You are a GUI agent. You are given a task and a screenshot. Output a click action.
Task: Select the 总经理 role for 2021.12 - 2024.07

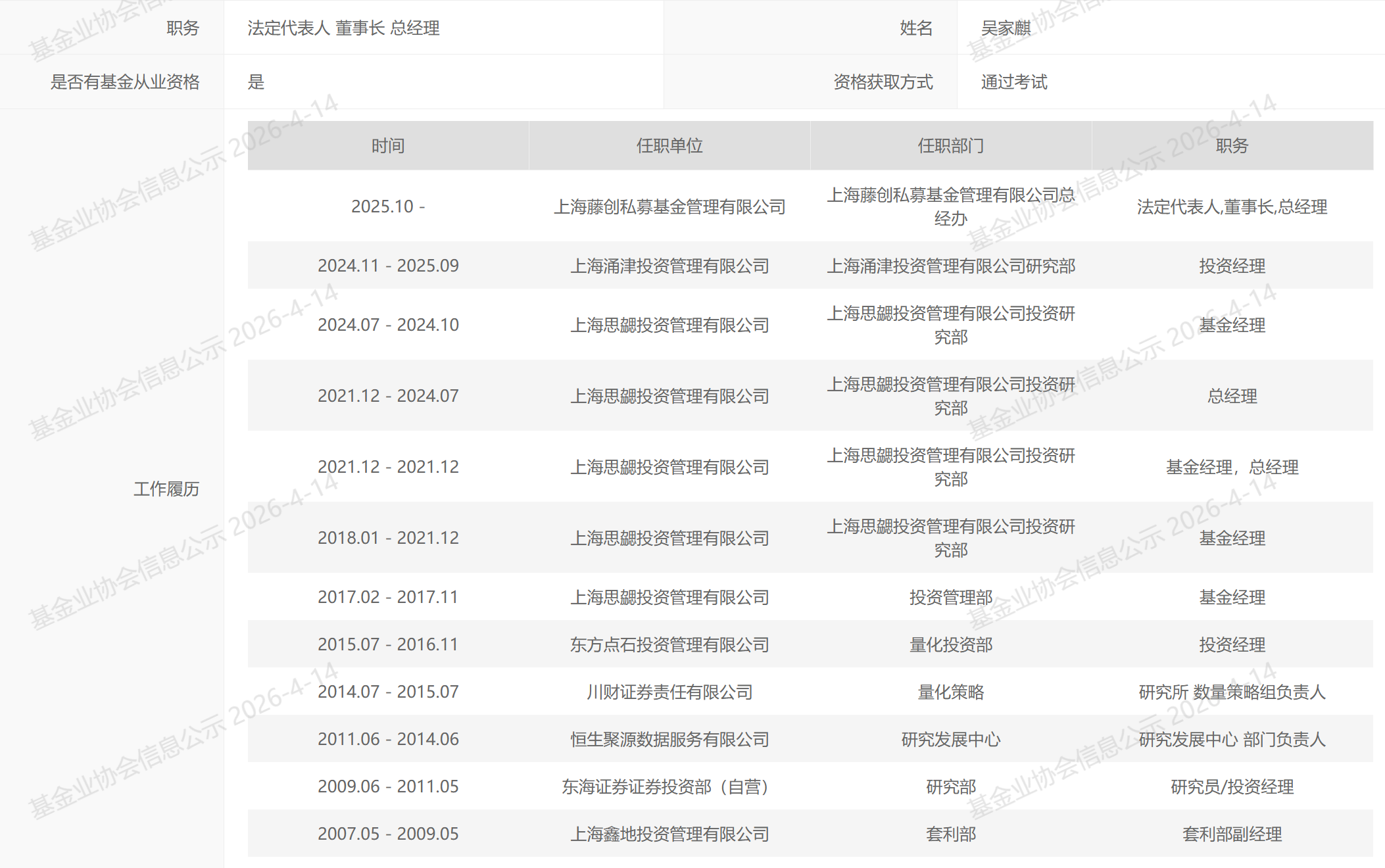(x=1236, y=396)
